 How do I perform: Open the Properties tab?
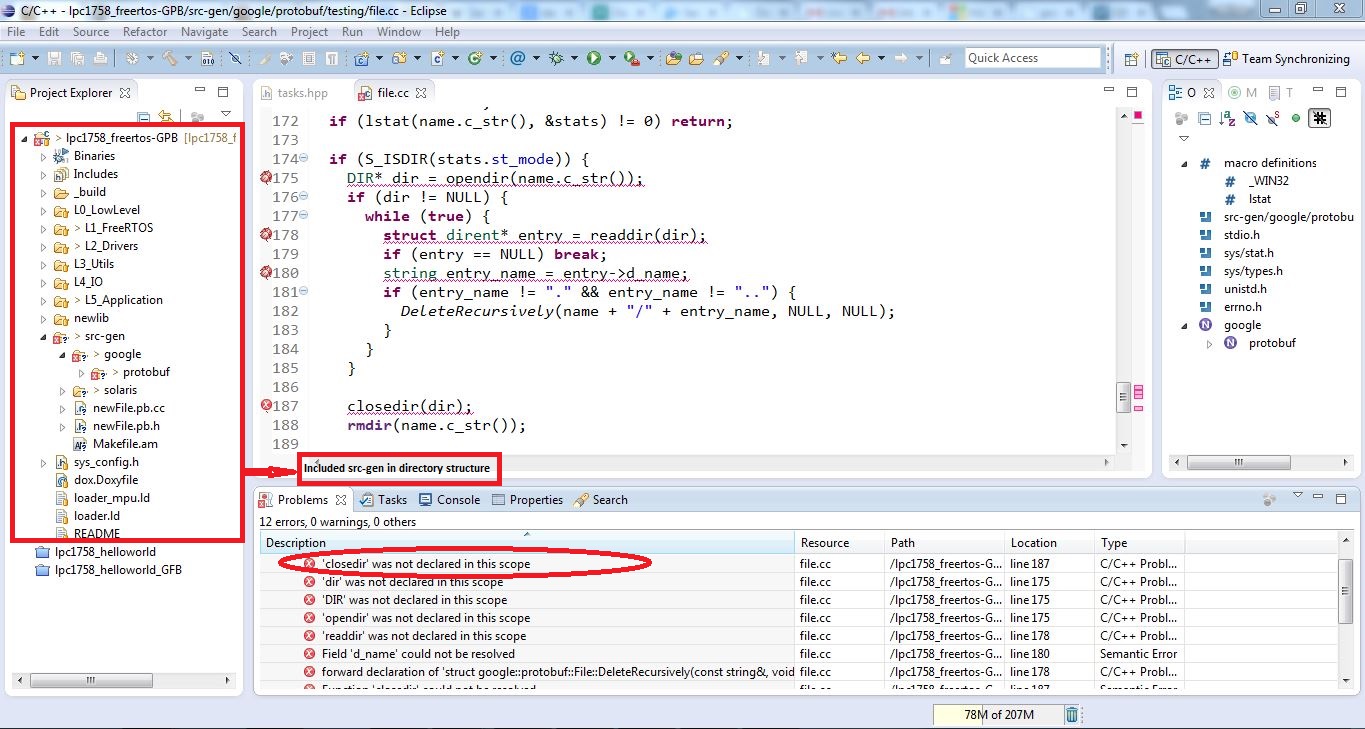[527, 500]
